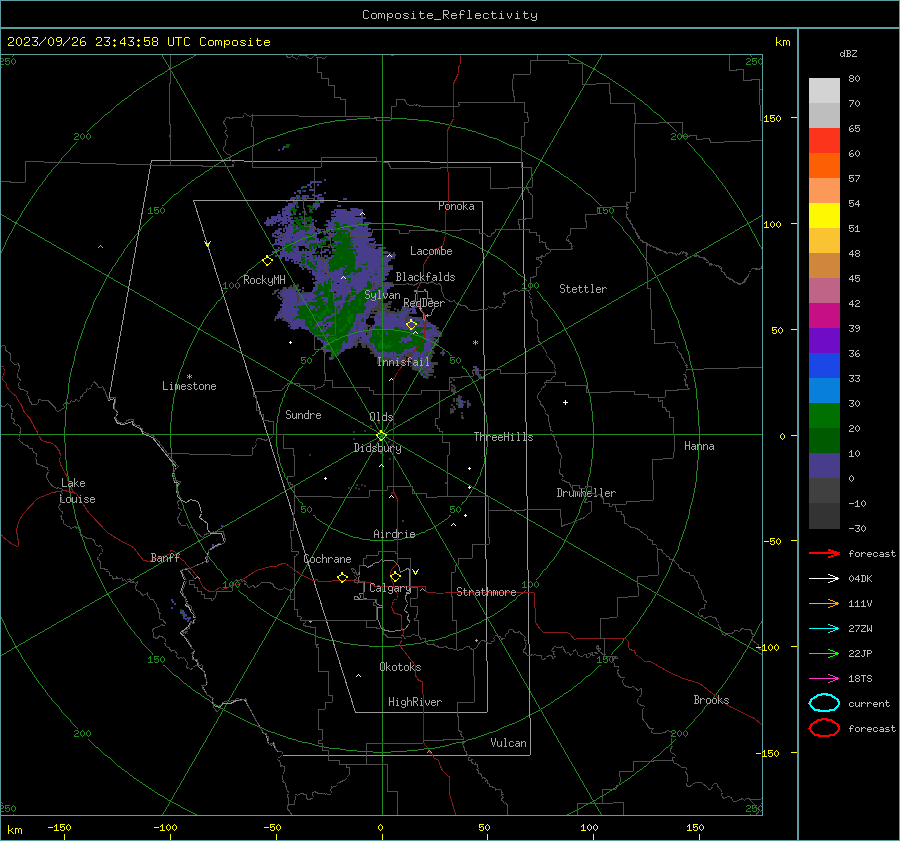Click the small blue echo cluster north of ThreeHills

tap(460, 402)
